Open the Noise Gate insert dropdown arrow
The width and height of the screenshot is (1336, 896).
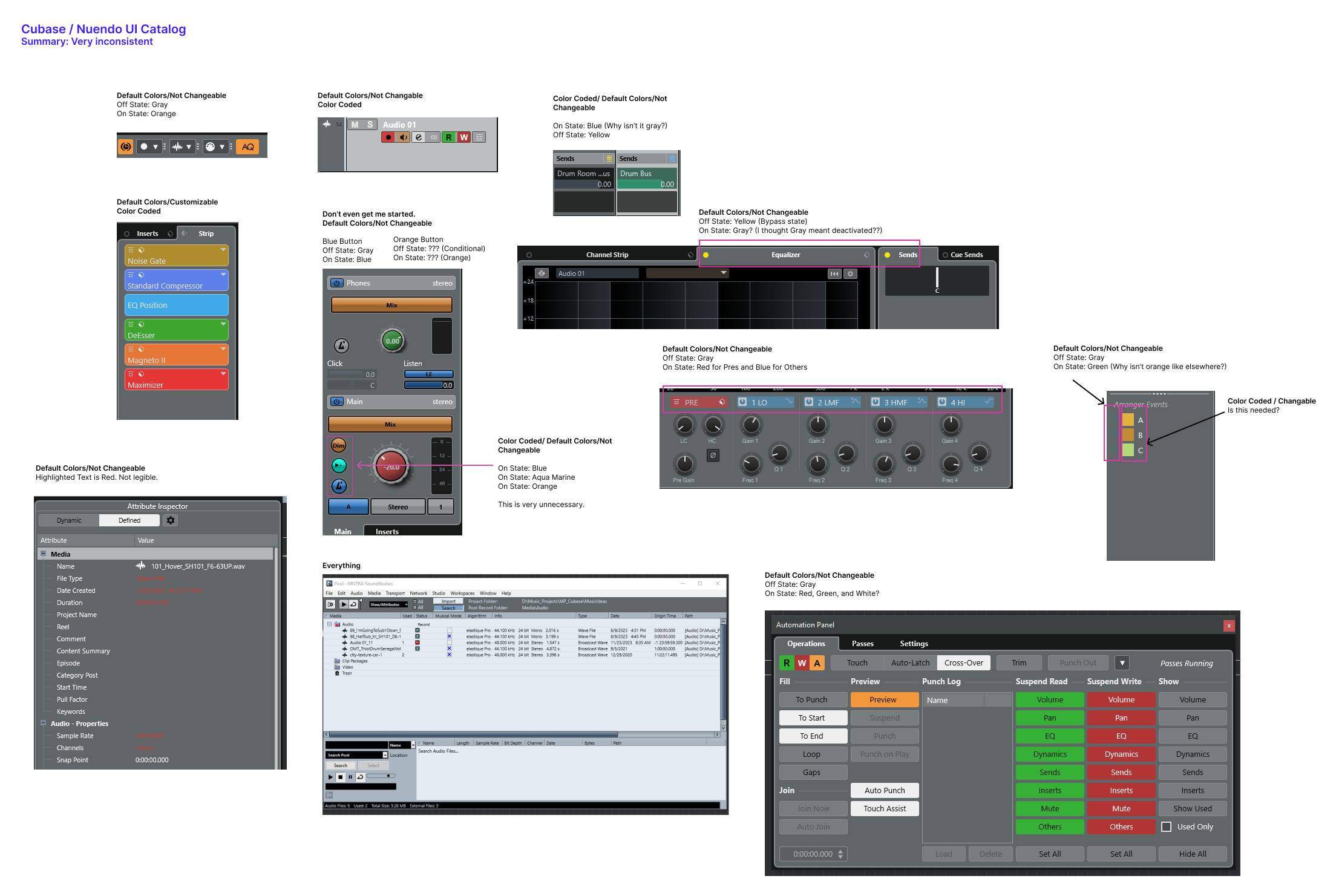pos(223,250)
